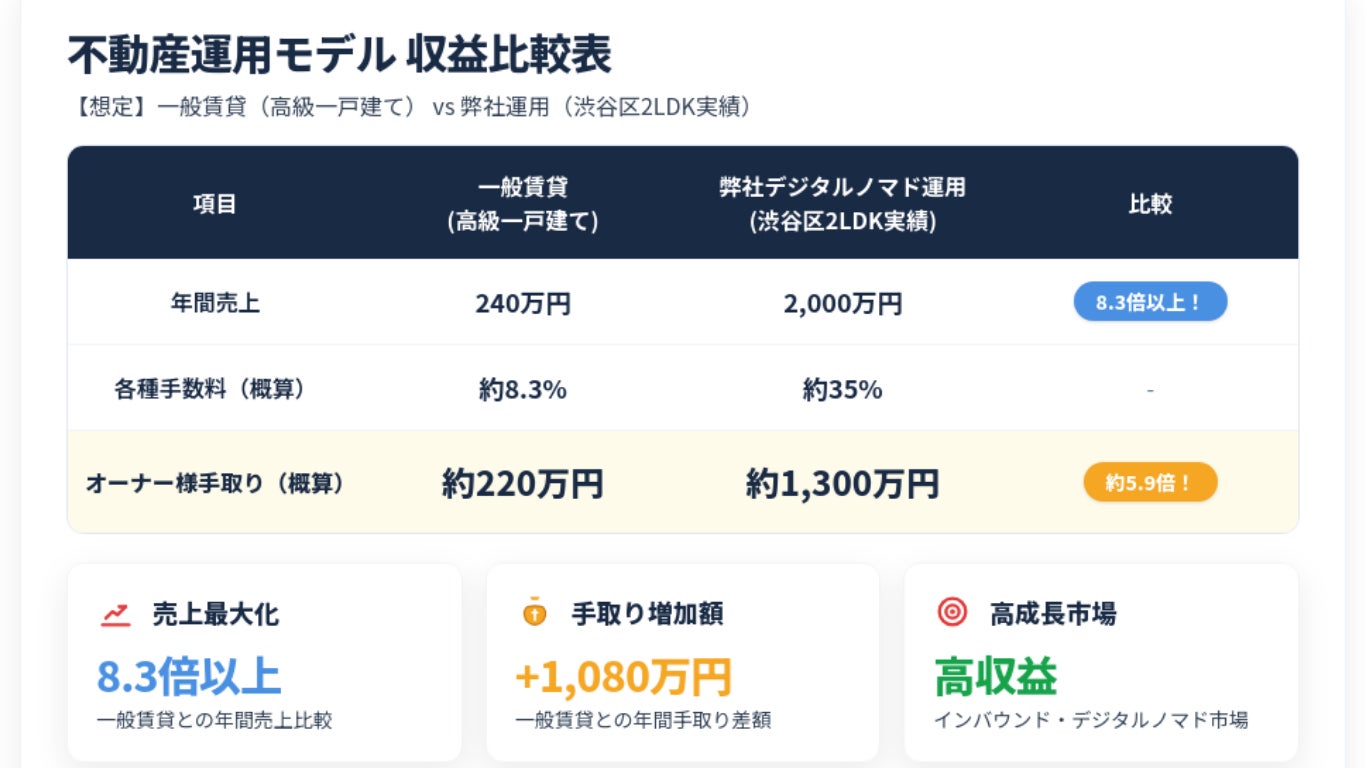
Task: Click the large blue 8.3倍以上 figure
Action: (x=189, y=677)
